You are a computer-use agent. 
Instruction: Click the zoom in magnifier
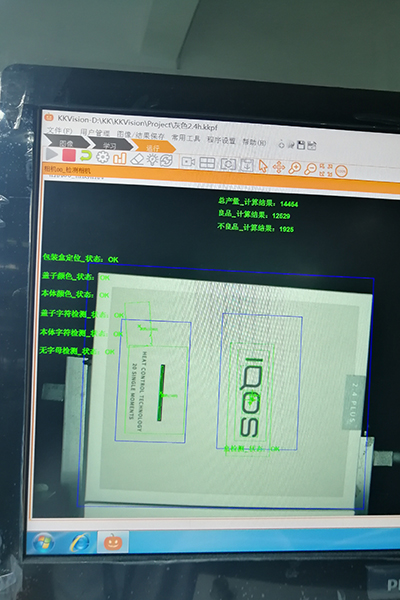pyautogui.click(x=294, y=168)
